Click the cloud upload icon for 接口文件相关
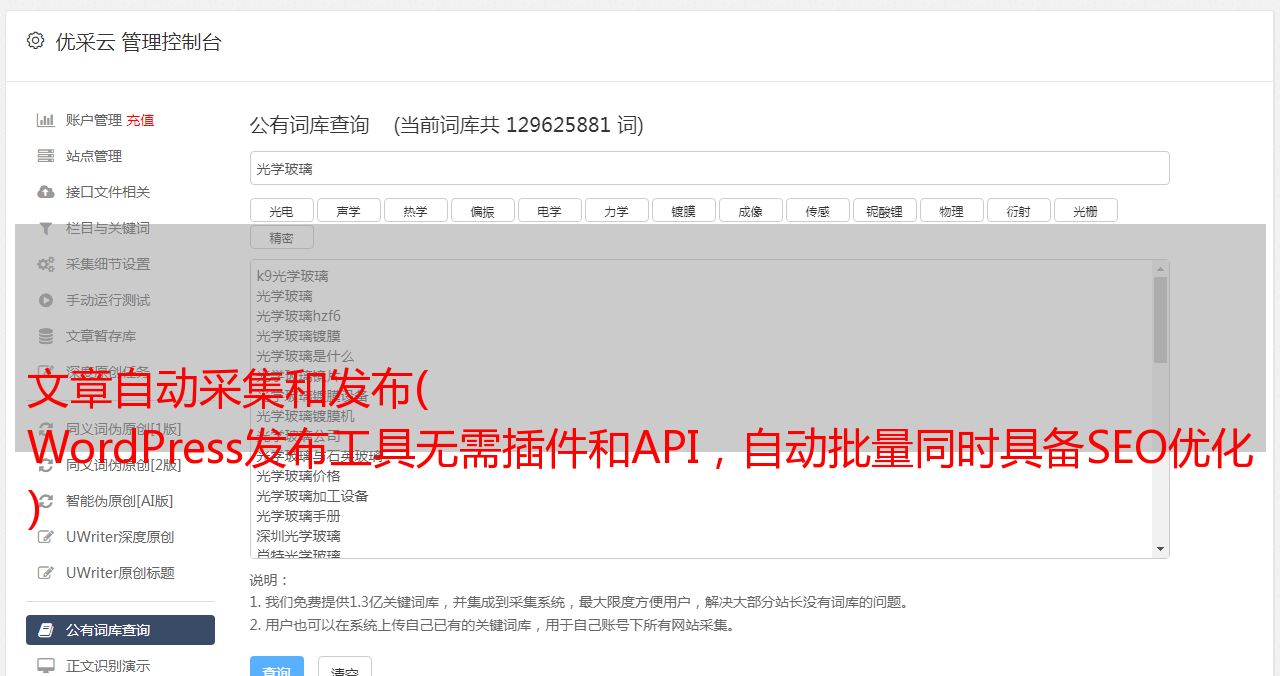The width and height of the screenshot is (1280, 676). [46, 192]
